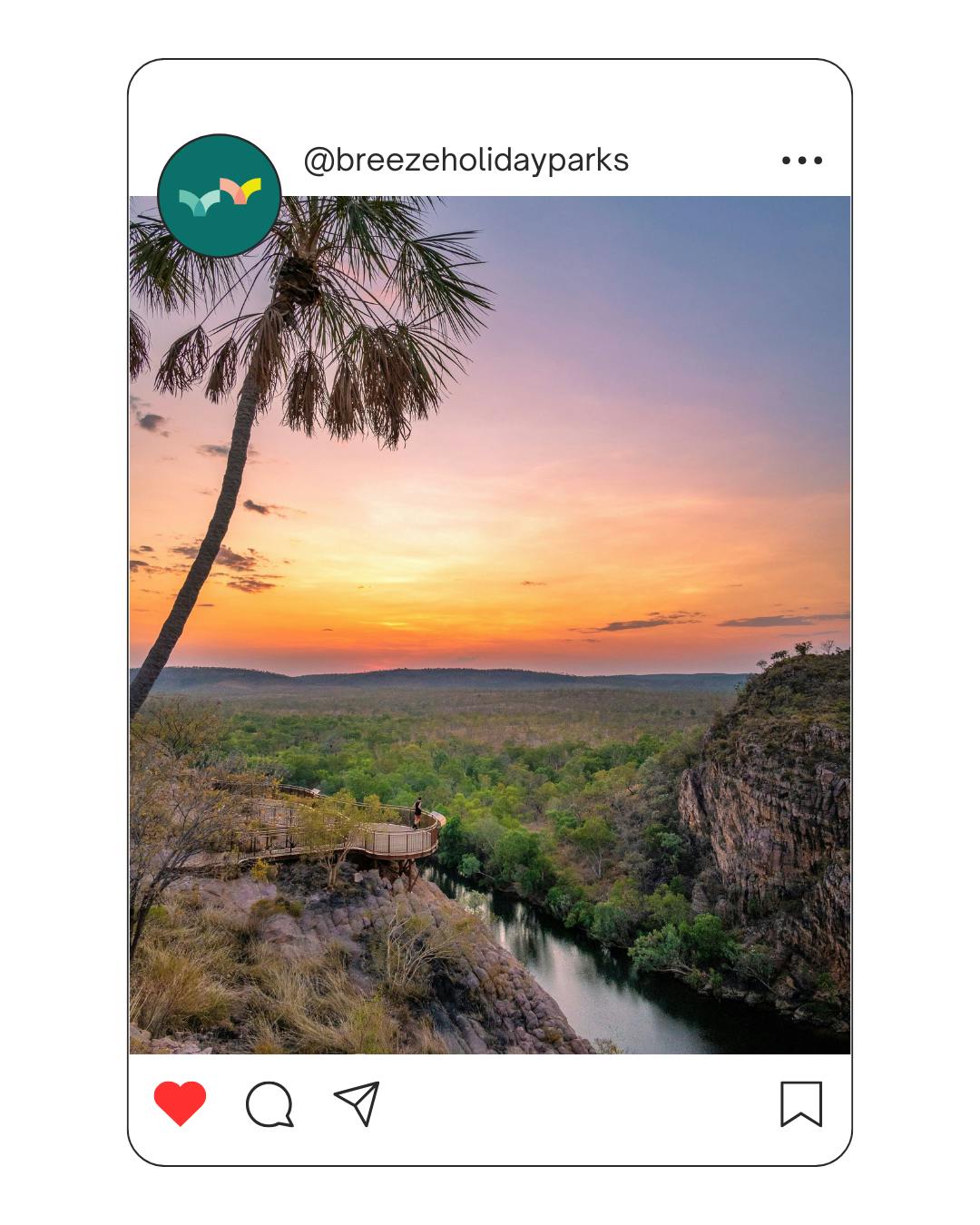Click the purple-blue sky at upper right
980x1225 pixels.
click(726, 272)
